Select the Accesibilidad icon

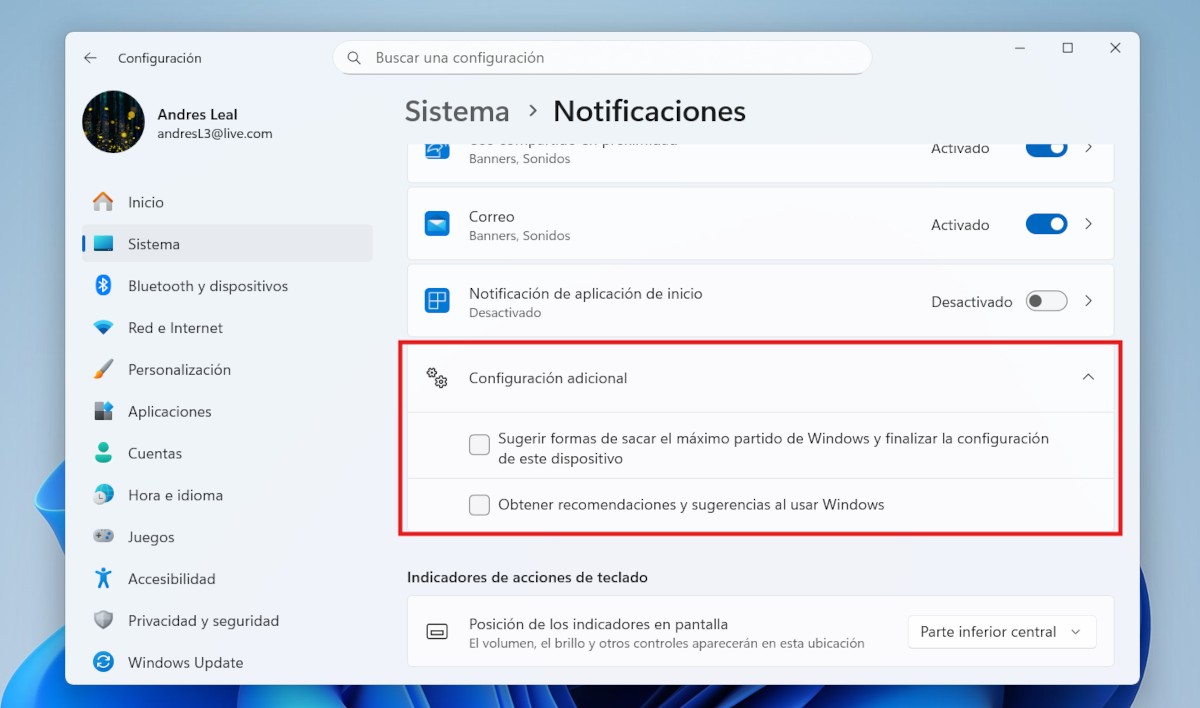click(x=103, y=579)
